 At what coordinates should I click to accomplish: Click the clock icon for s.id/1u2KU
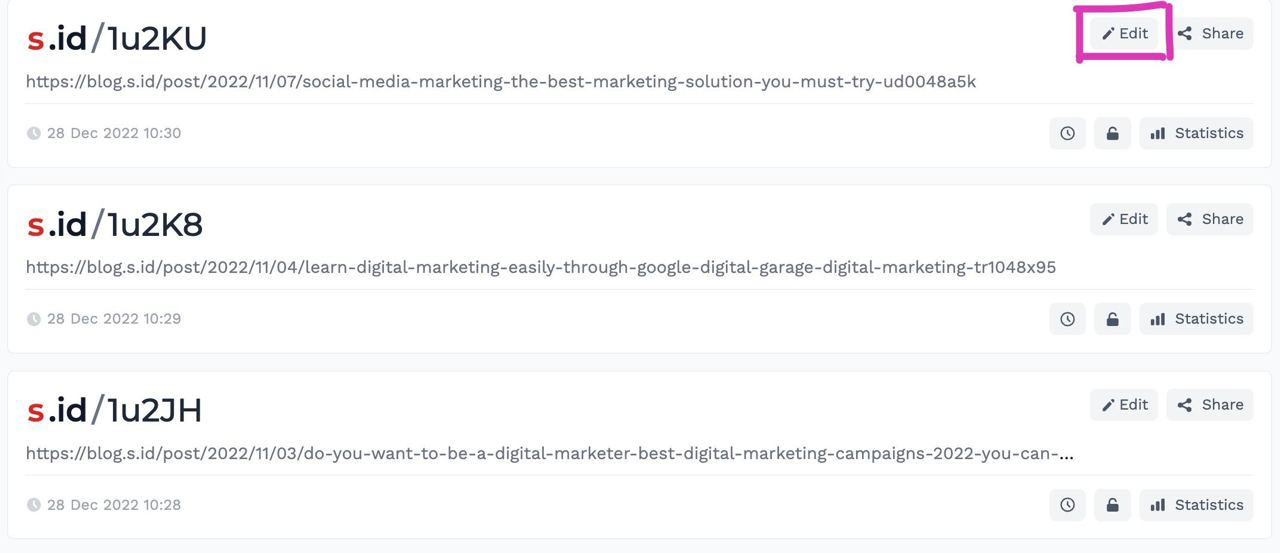pos(1067,133)
